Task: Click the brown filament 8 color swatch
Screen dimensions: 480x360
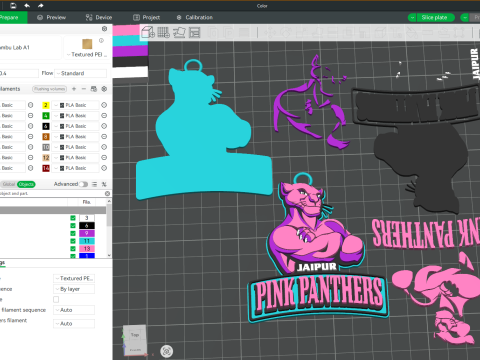Action: pyautogui.click(x=46, y=137)
